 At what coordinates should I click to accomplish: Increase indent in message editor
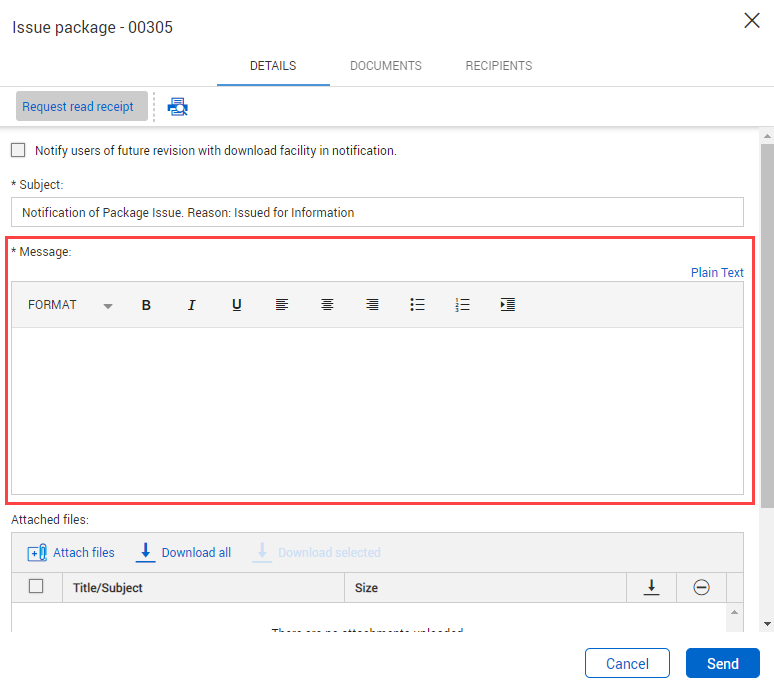pos(507,305)
